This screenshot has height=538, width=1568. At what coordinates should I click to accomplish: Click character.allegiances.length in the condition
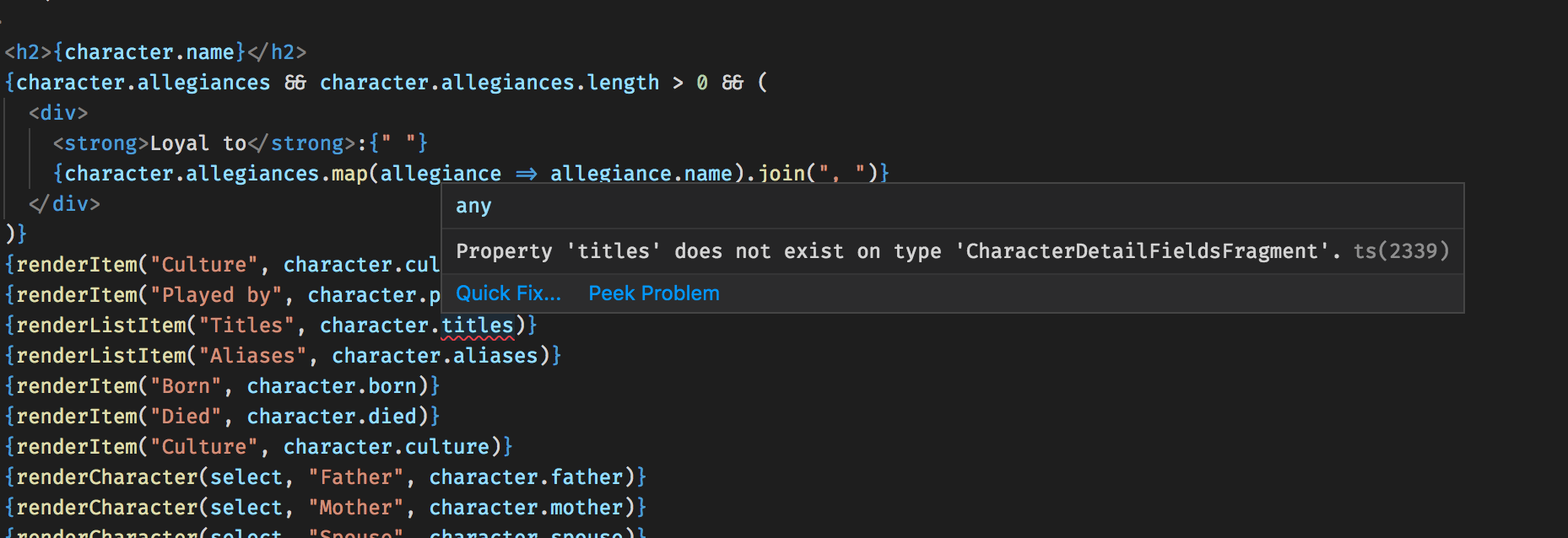pyautogui.click(x=489, y=83)
